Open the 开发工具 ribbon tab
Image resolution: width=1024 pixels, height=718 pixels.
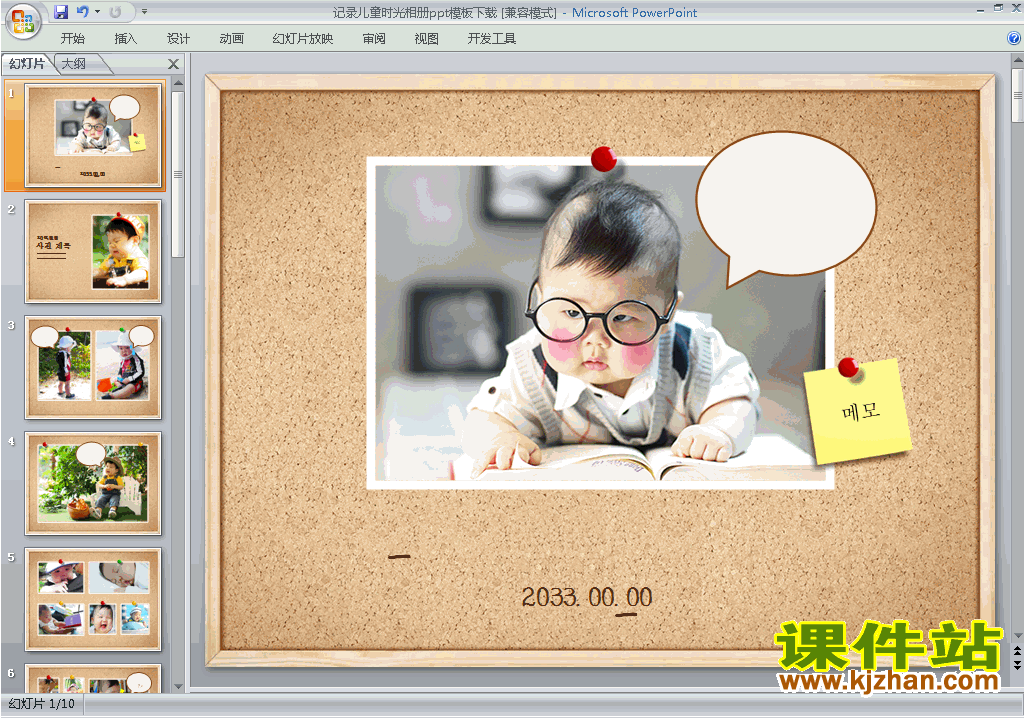(x=492, y=39)
